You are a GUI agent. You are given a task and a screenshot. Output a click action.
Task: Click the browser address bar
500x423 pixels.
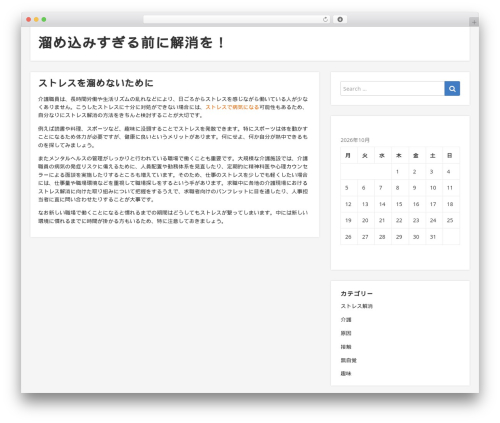[x=237, y=20]
